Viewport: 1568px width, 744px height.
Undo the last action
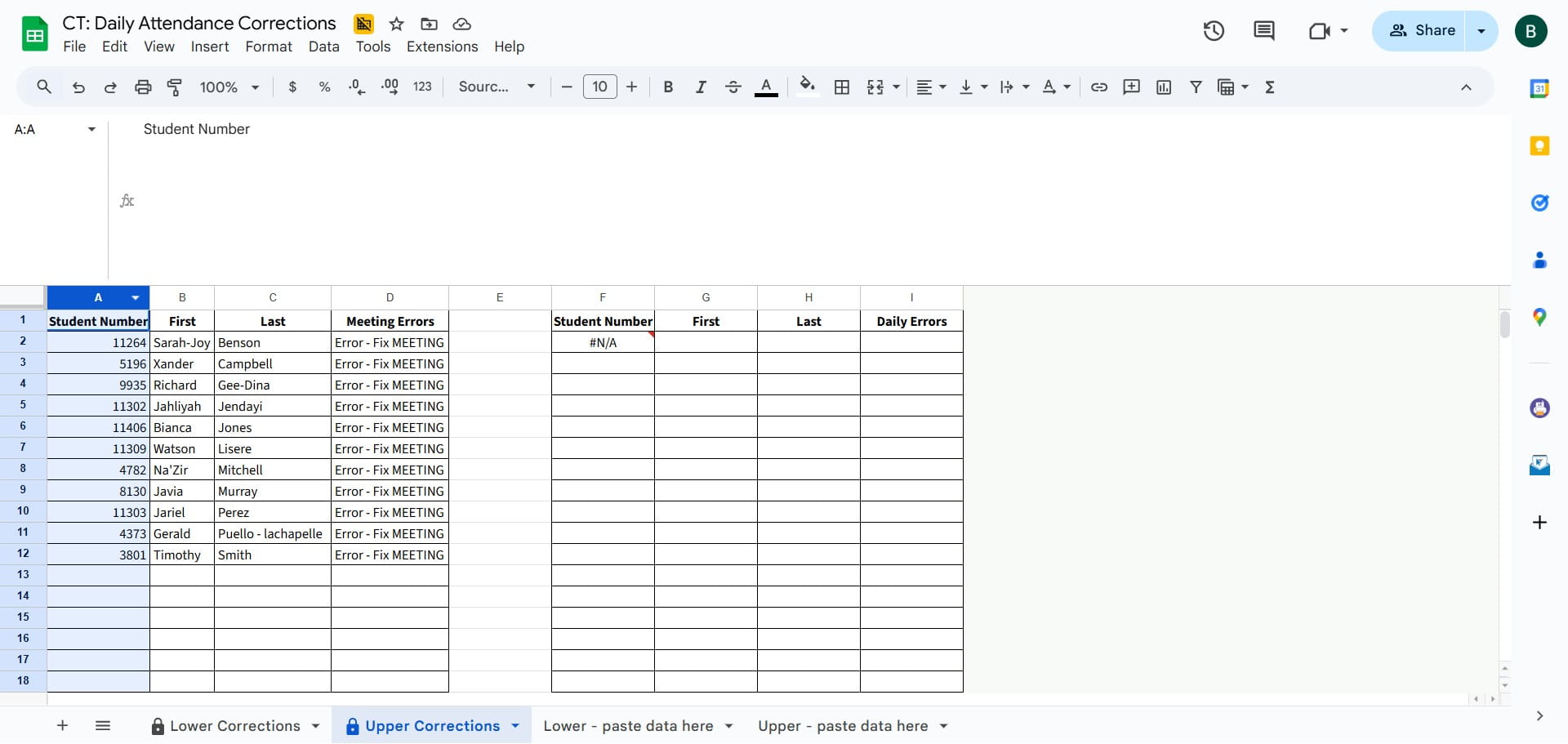click(78, 87)
